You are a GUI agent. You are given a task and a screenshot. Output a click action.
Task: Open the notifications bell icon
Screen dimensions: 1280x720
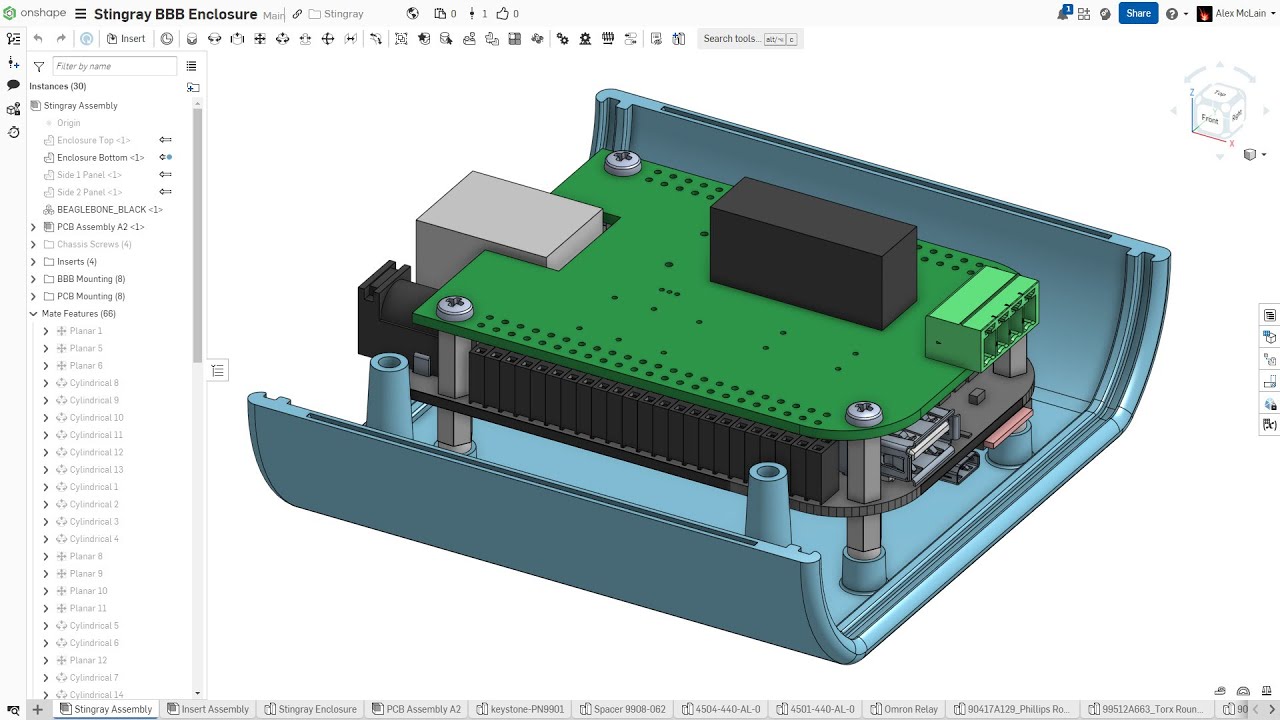pos(1064,14)
